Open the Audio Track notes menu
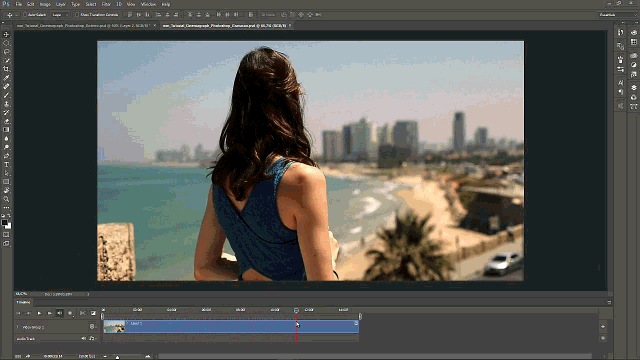Image resolution: width=640 pixels, height=360 pixels. (92, 338)
